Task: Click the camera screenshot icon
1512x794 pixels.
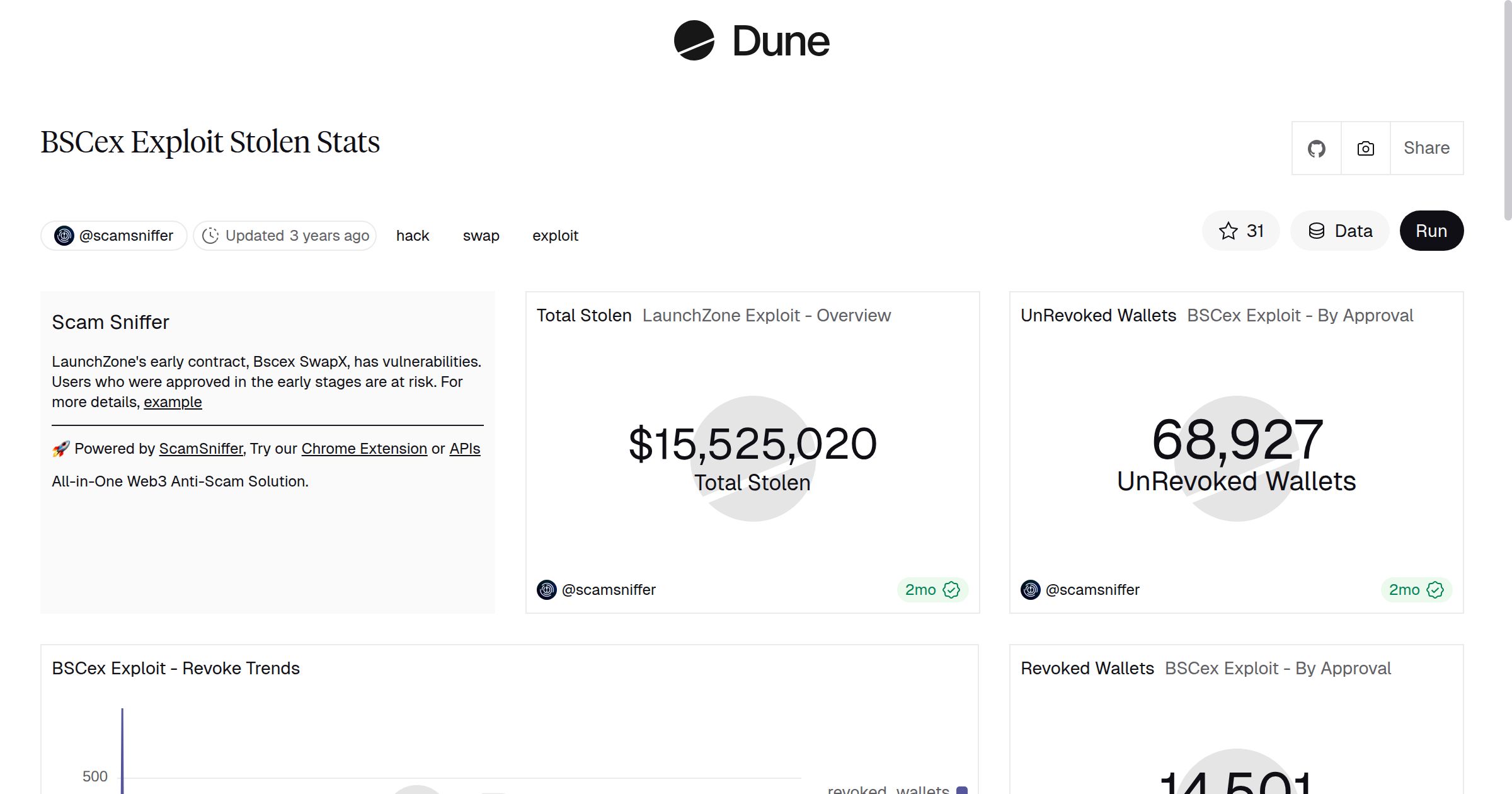Action: (x=1365, y=148)
